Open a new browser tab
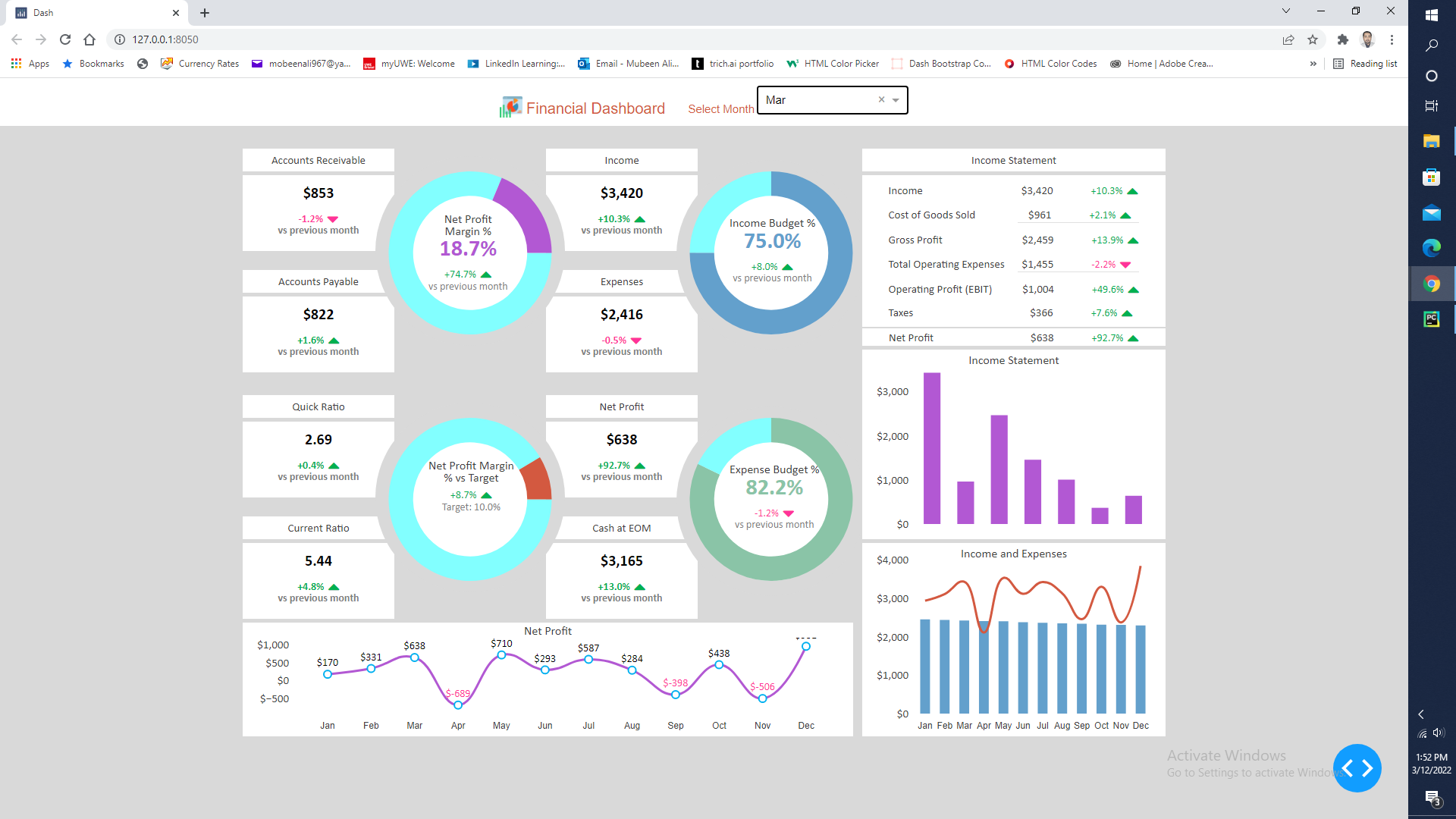The height and width of the screenshot is (819, 1456). point(205,13)
